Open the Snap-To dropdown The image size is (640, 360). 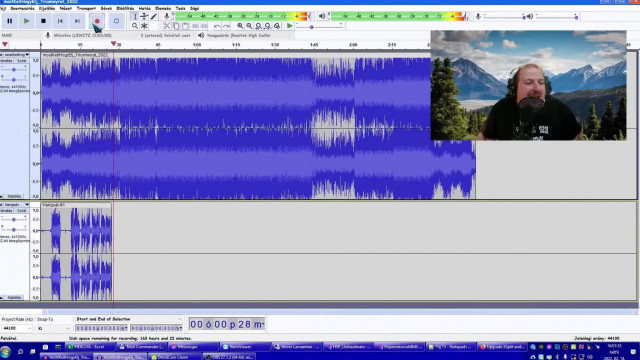click(x=53, y=328)
